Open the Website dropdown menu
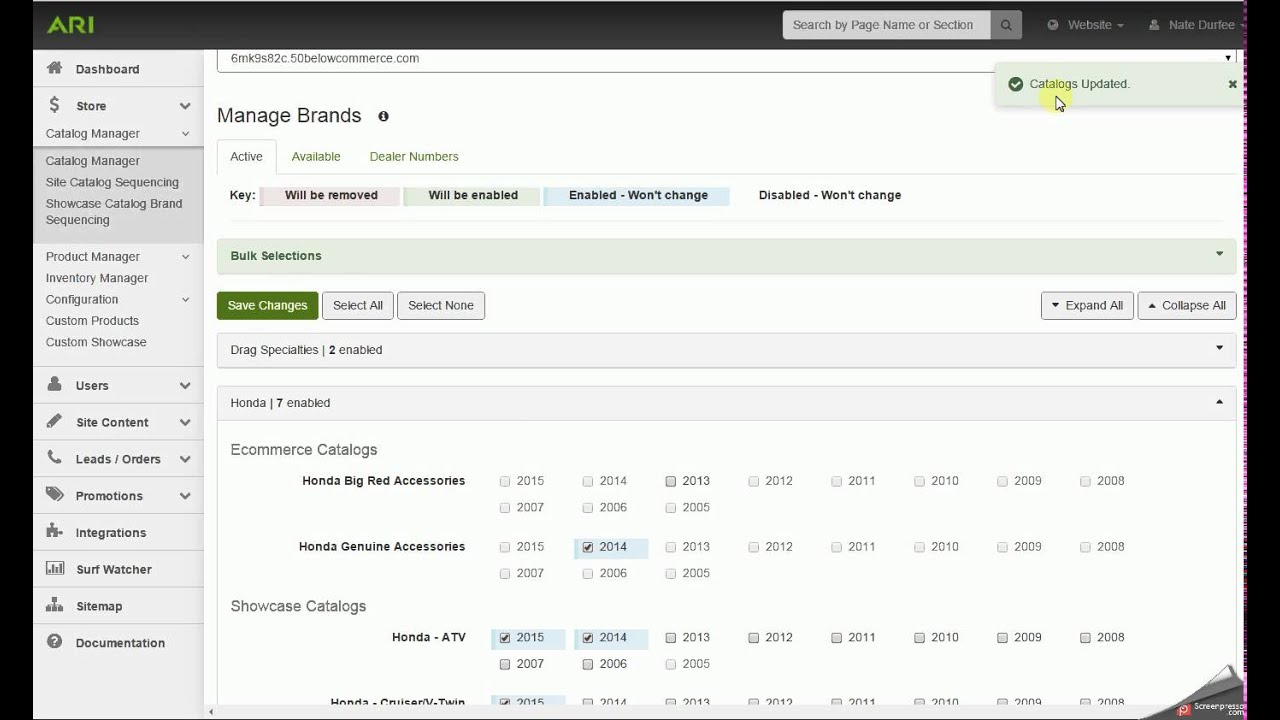This screenshot has width=1280, height=720. pyautogui.click(x=1086, y=25)
